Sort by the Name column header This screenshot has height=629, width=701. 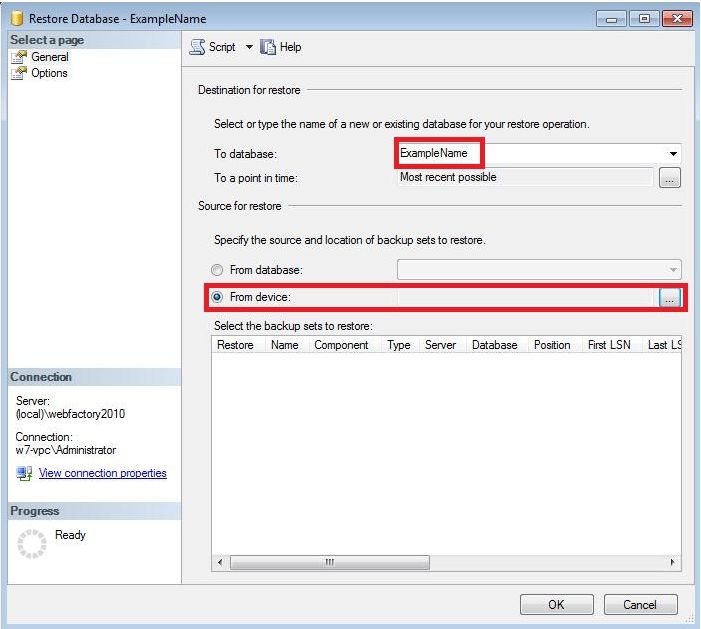click(x=285, y=345)
